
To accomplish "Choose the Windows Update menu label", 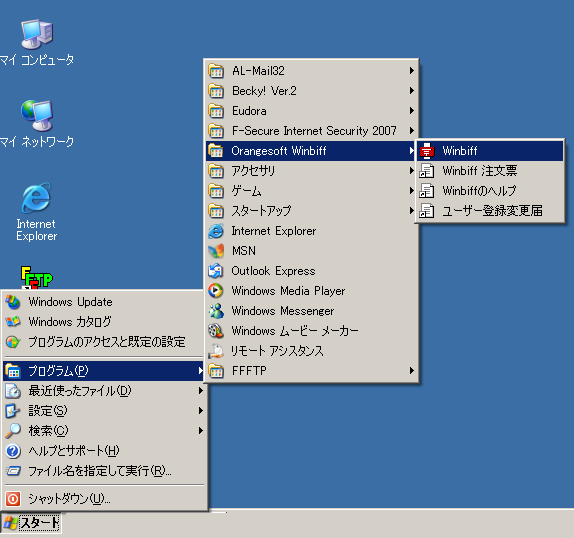I will (71, 302).
